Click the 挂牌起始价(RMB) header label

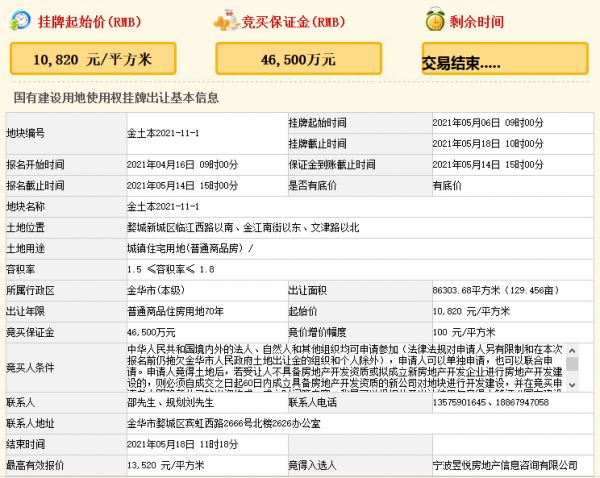coord(90,21)
